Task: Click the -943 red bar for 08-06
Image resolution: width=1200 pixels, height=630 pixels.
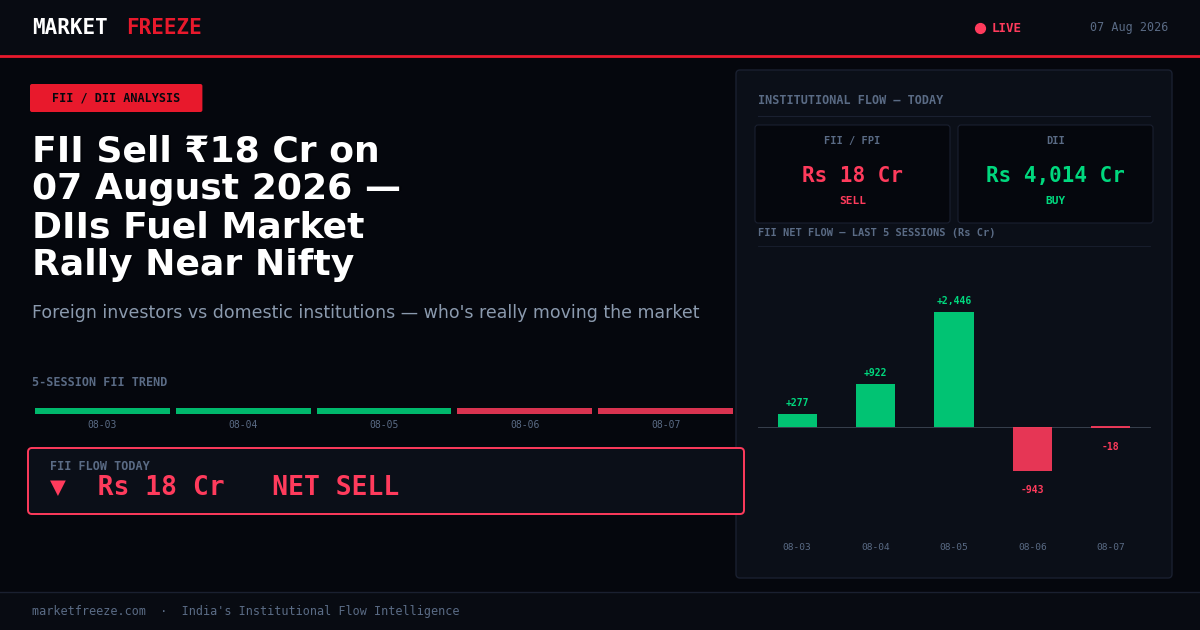Action: (1032, 449)
